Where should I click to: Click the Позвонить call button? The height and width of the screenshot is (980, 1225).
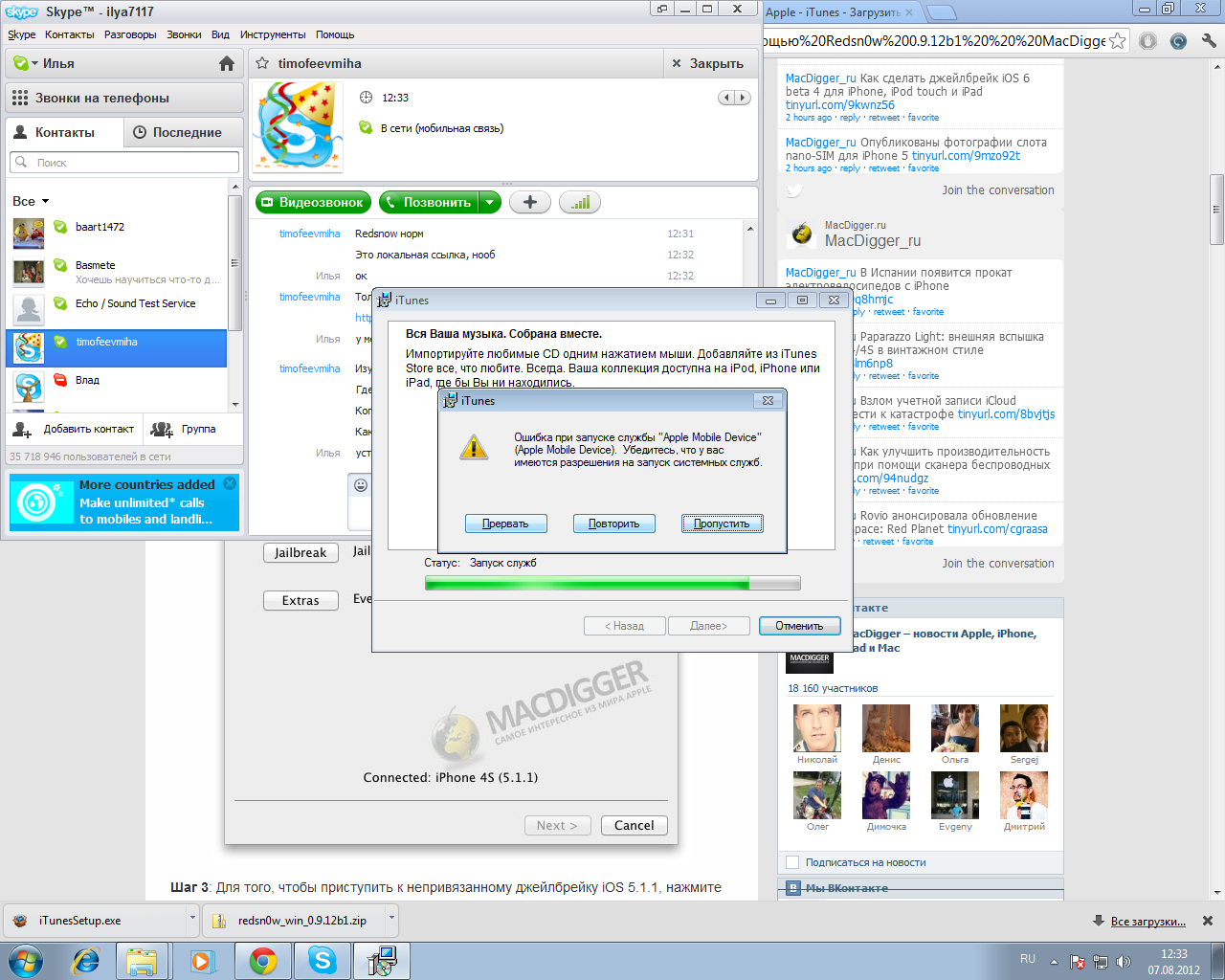pyautogui.click(x=429, y=202)
